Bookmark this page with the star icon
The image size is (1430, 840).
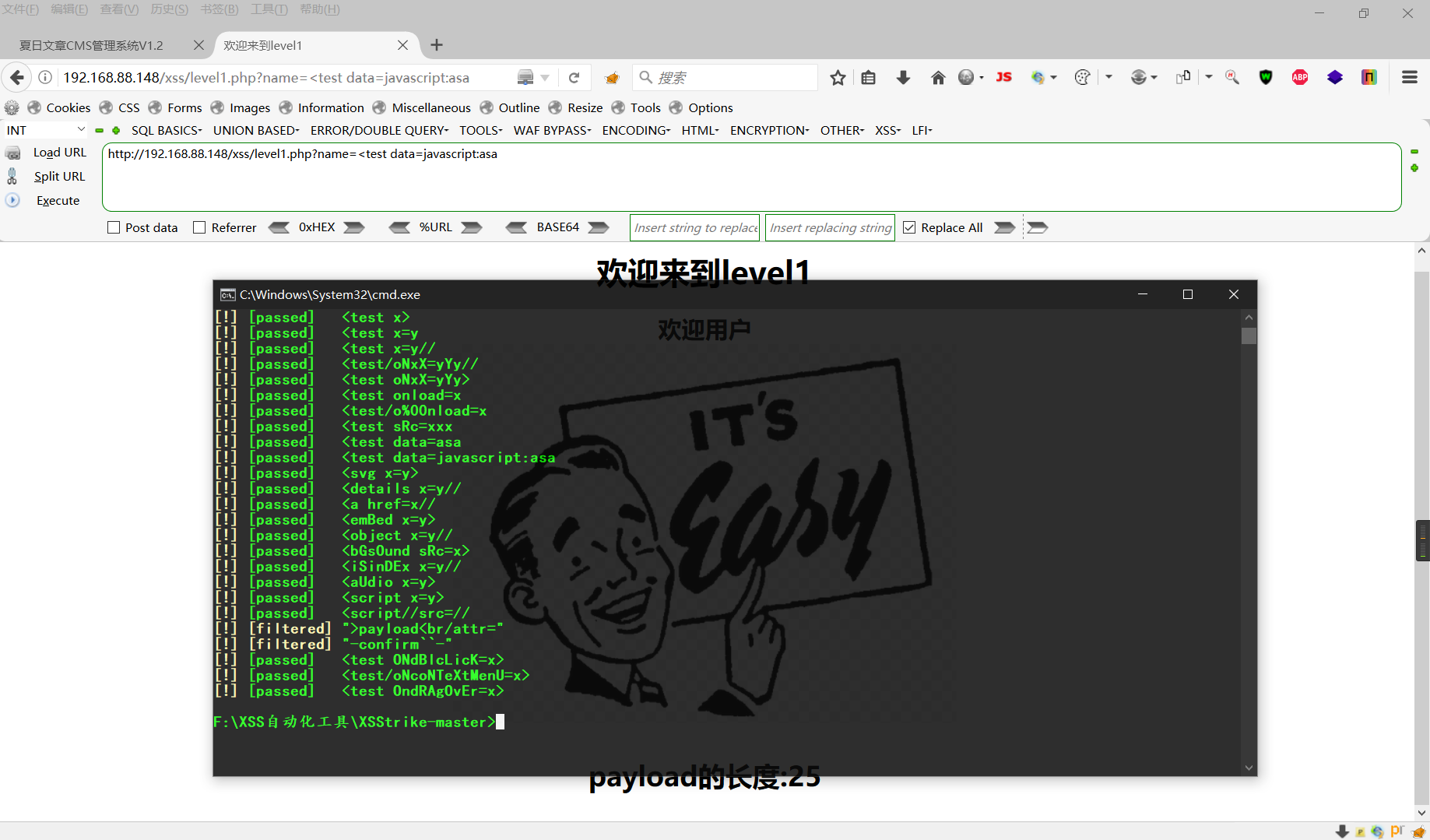pyautogui.click(x=838, y=77)
